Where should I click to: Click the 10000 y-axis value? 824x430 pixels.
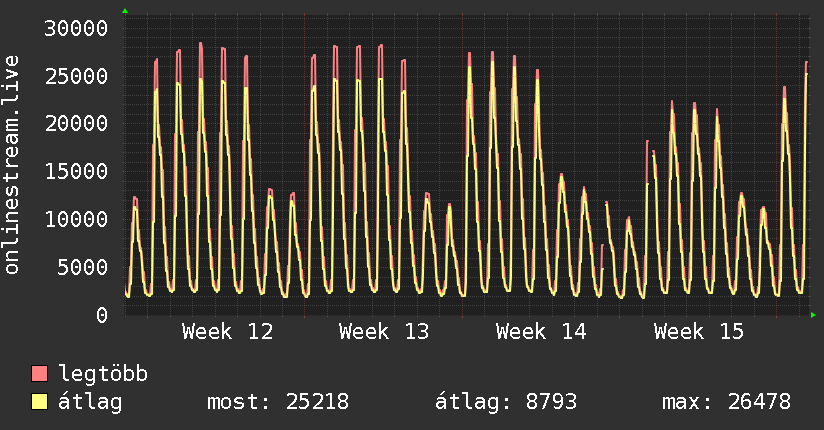(76, 220)
